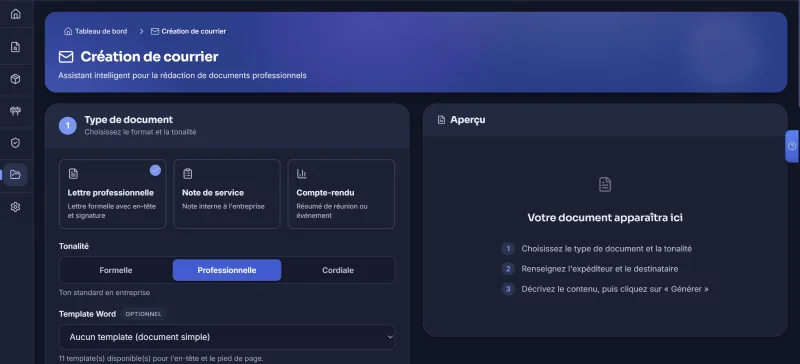Click 'Choisissez le format et la tonalité' subtitle
800x364 pixels.
pyautogui.click(x=140, y=132)
